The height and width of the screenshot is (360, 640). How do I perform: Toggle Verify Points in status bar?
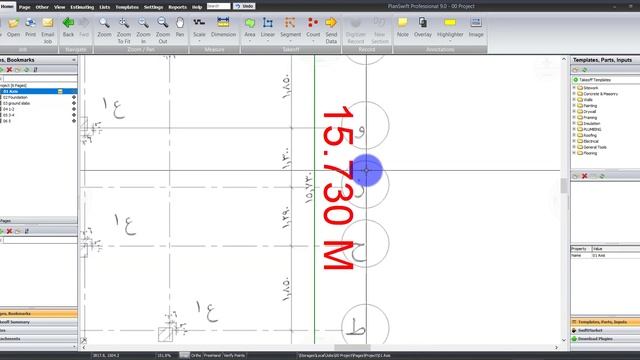[234, 356]
